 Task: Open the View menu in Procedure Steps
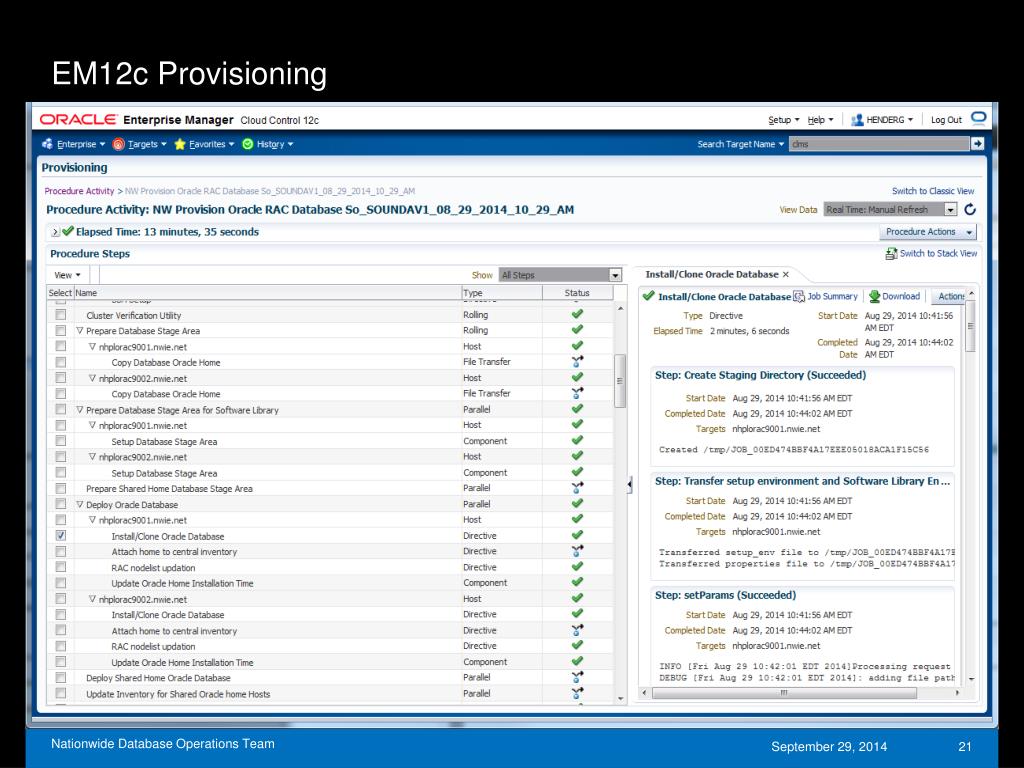coord(67,275)
